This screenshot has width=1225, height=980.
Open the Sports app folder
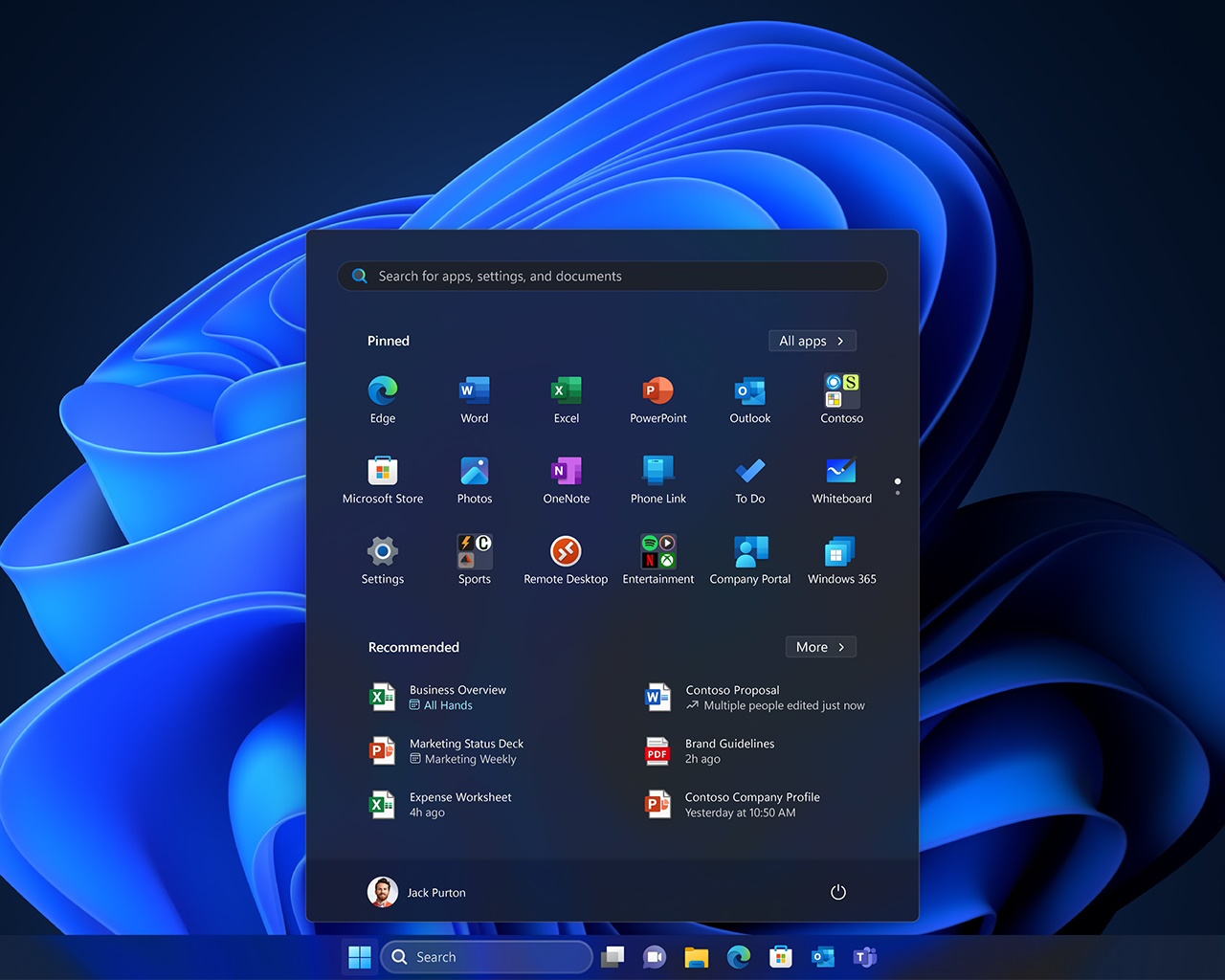point(475,560)
